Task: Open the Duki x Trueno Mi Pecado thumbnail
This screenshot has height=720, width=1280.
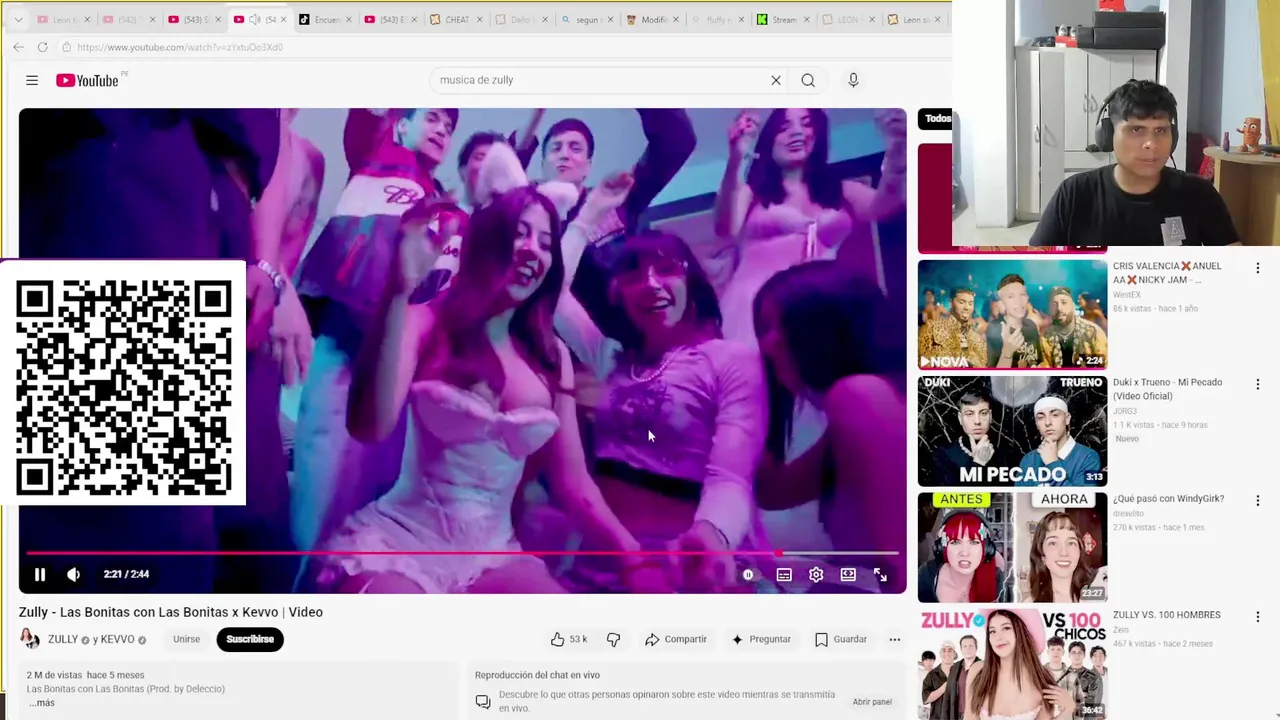Action: 1012,431
